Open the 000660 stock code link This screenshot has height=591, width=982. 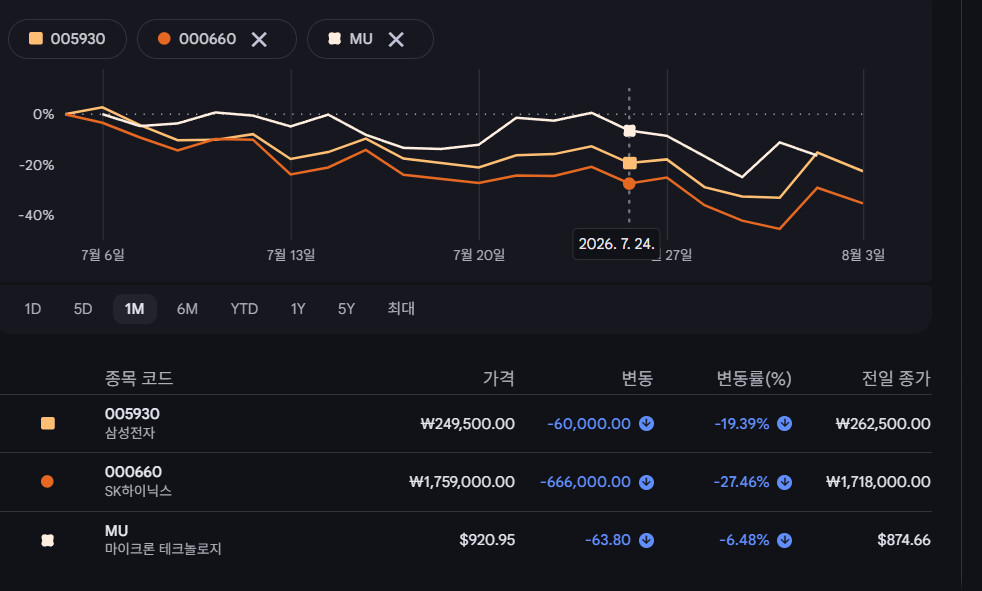pos(133,472)
